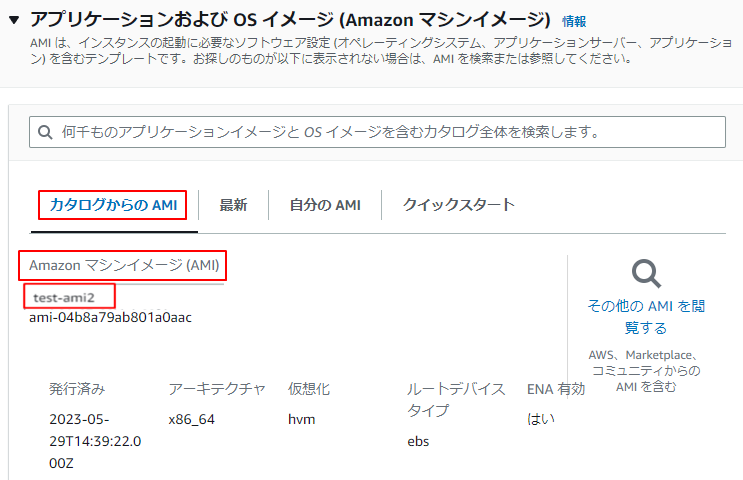Click the AWS、Marketplace、コミュニティ description text
The height and width of the screenshot is (480, 743).
tap(646, 370)
